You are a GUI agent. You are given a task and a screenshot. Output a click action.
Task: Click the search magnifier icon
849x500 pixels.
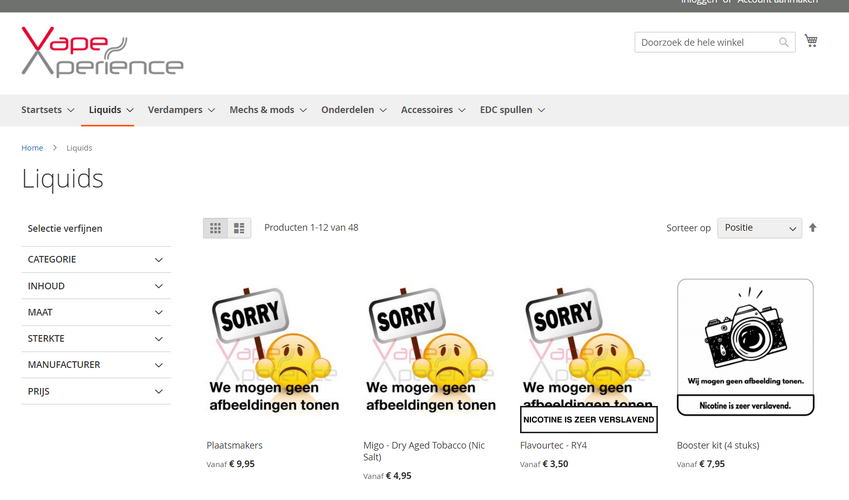tap(783, 42)
